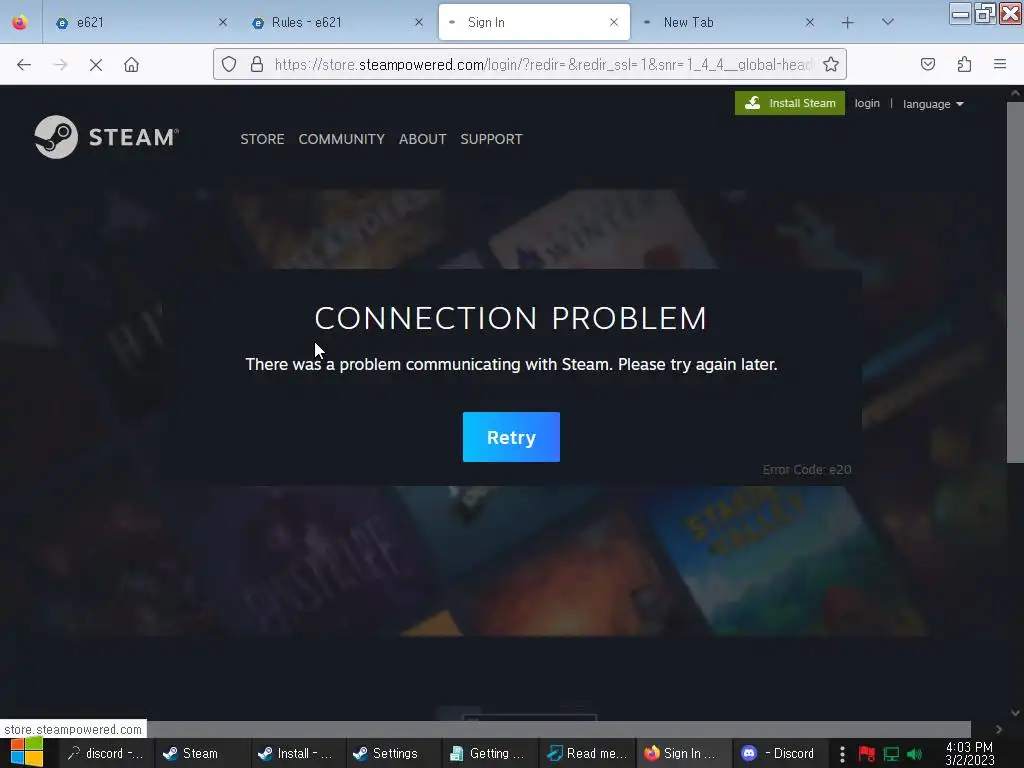Open the clock showing 4:03 PM
This screenshot has height=768, width=1024.
point(970,754)
